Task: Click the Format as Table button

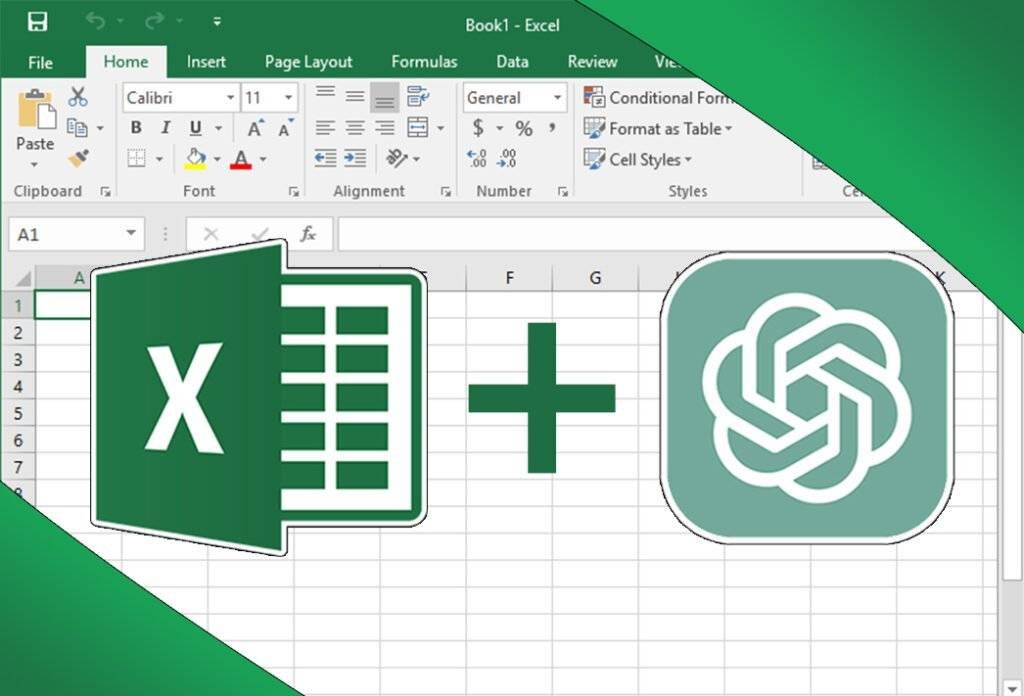Action: click(660, 129)
